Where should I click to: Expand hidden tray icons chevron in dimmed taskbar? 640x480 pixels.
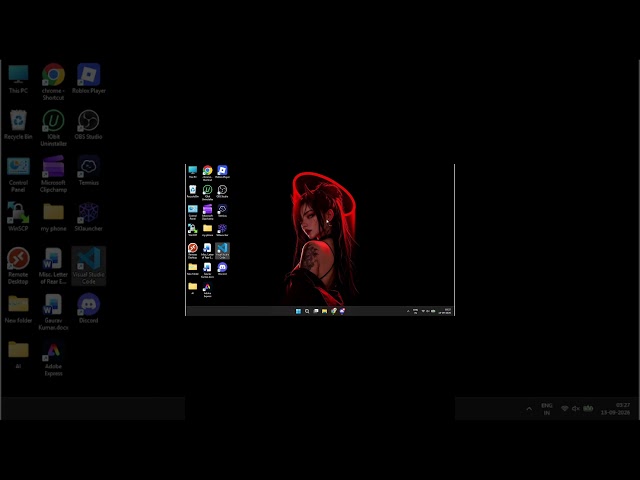(x=529, y=409)
